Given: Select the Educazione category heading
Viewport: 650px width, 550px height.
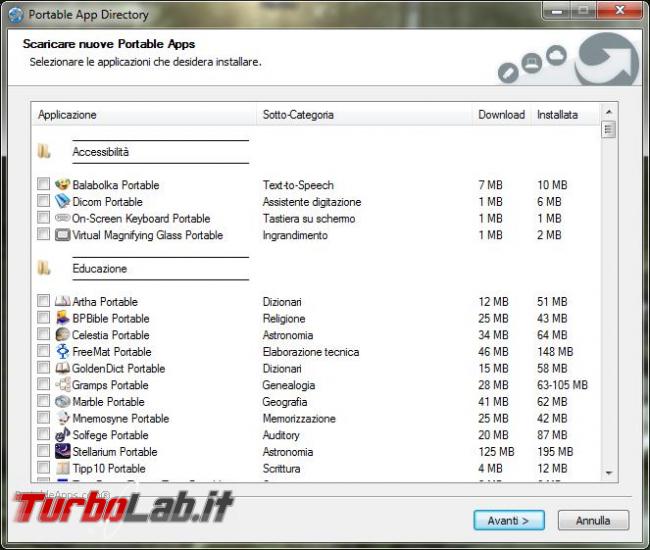Looking at the screenshot, I should pyautogui.click(x=100, y=268).
